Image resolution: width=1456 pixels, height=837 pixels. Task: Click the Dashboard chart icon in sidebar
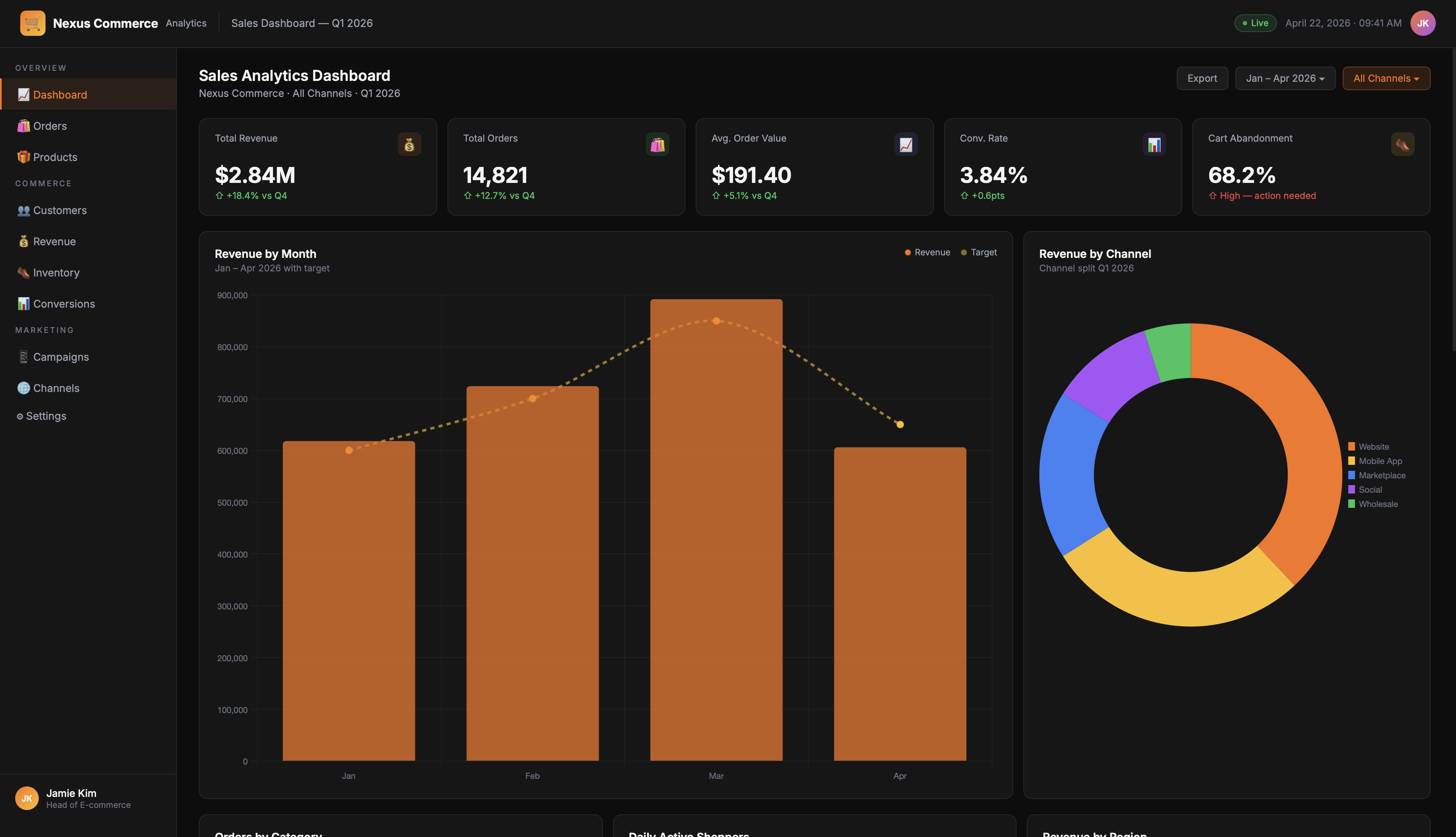[x=24, y=95]
